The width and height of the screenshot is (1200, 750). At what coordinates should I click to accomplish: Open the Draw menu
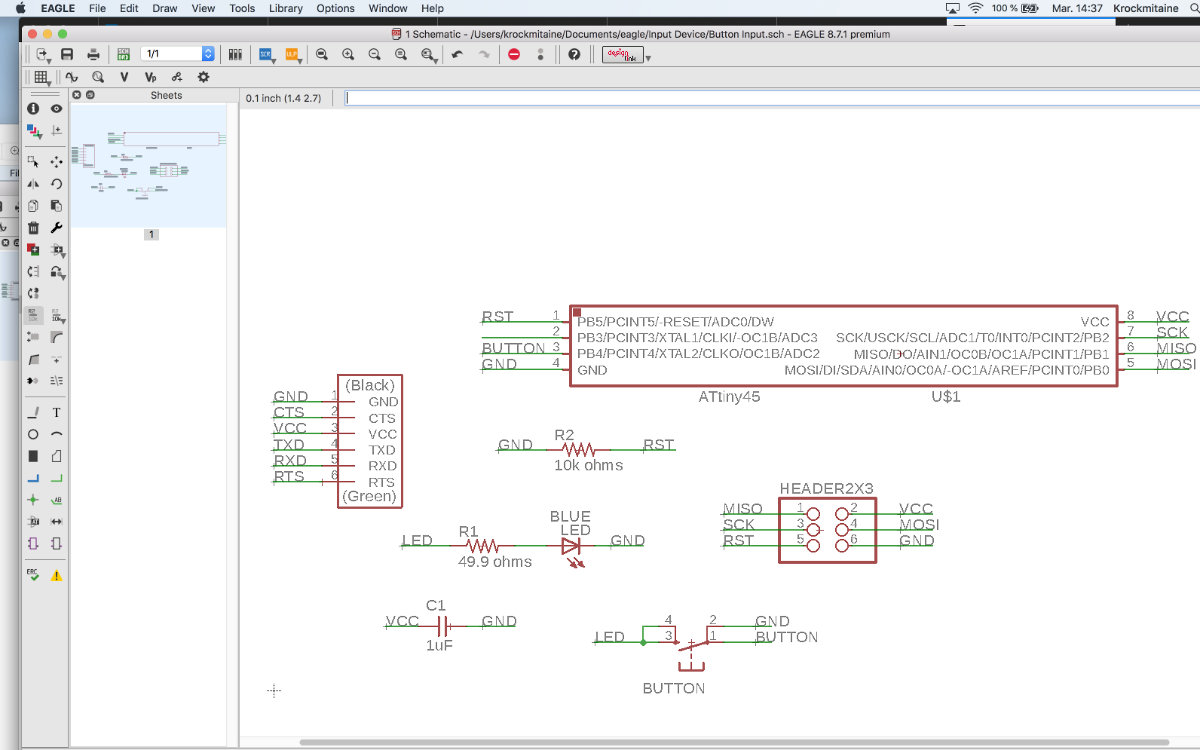[165, 8]
